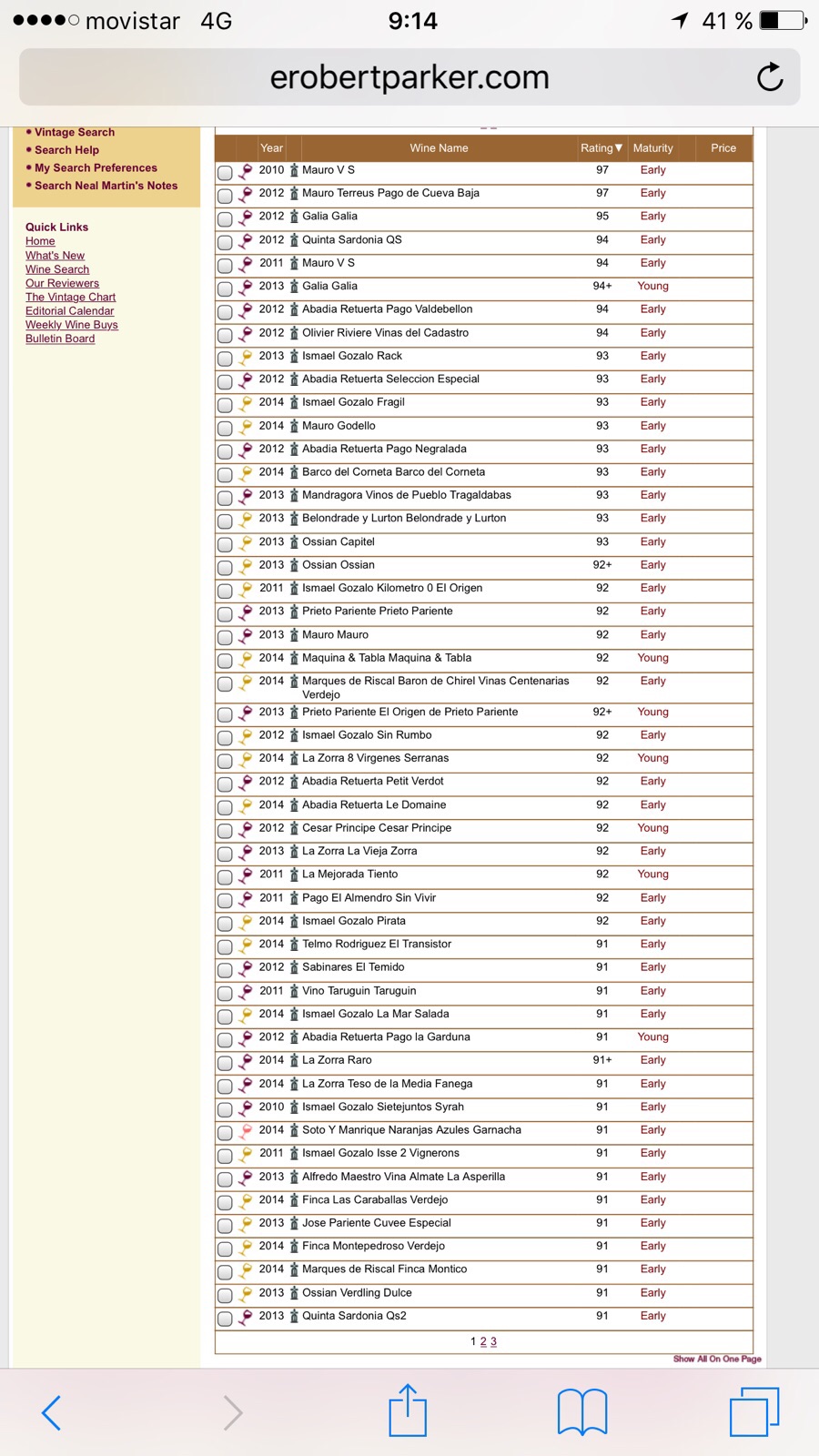Screen dimensions: 819x1456
Task: Open the Safari share sheet icon
Action: click(408, 1411)
